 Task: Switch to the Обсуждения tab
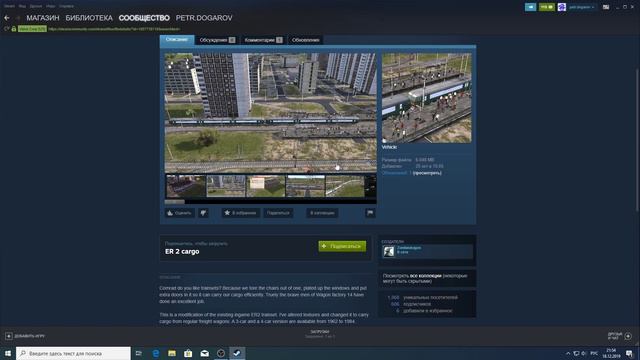click(217, 40)
